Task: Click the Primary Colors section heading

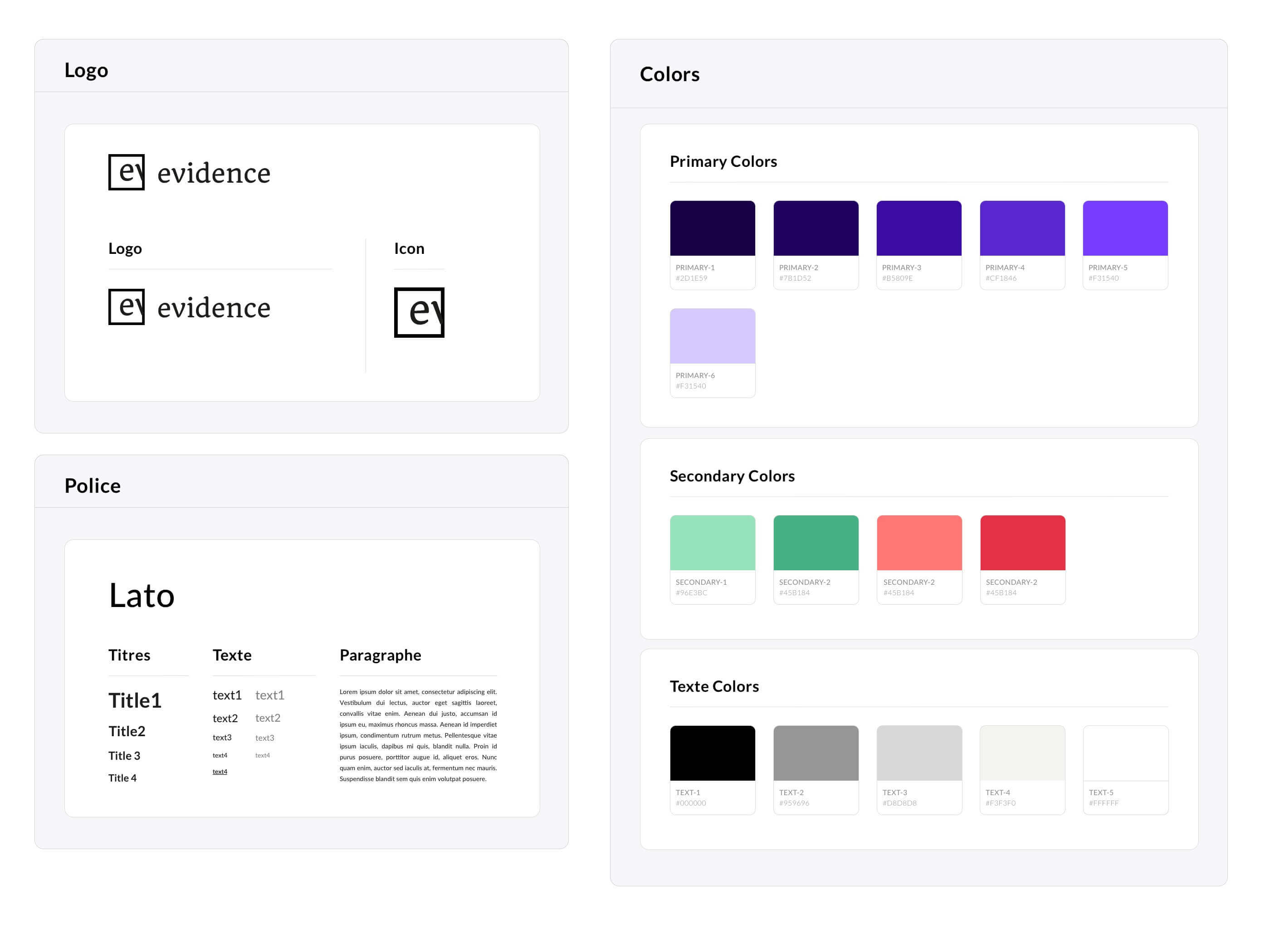Action: (x=723, y=162)
